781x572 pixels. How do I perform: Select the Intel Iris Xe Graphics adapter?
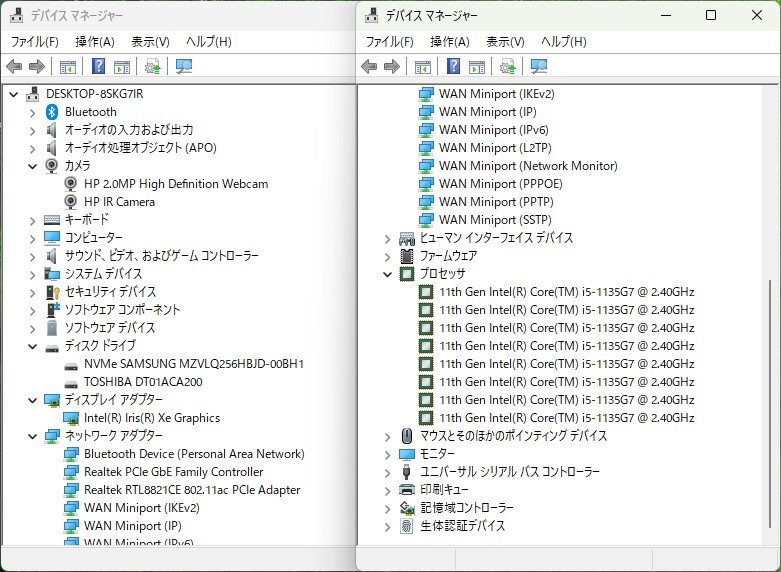click(151, 418)
